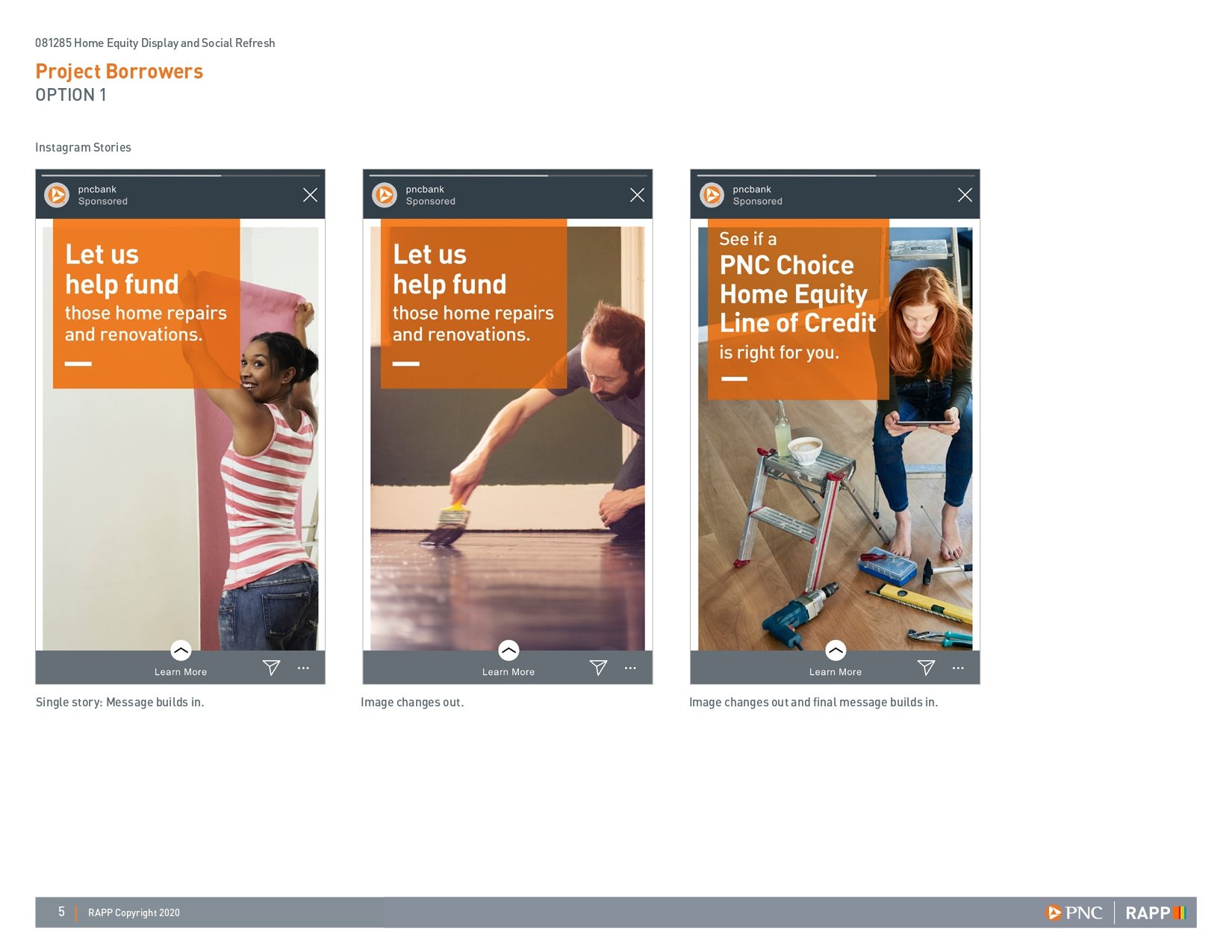This screenshot has height=952, width=1232.
Task: Click the pncbank avatar in the first story
Action: click(57, 195)
